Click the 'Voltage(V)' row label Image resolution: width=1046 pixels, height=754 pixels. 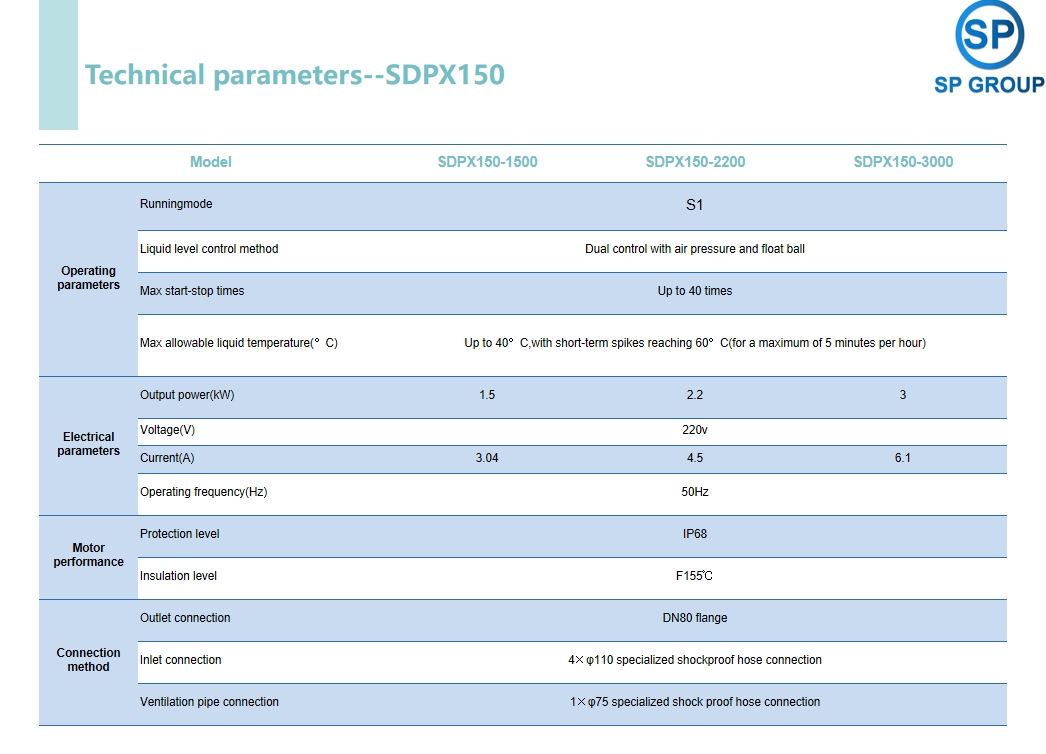tap(167, 430)
